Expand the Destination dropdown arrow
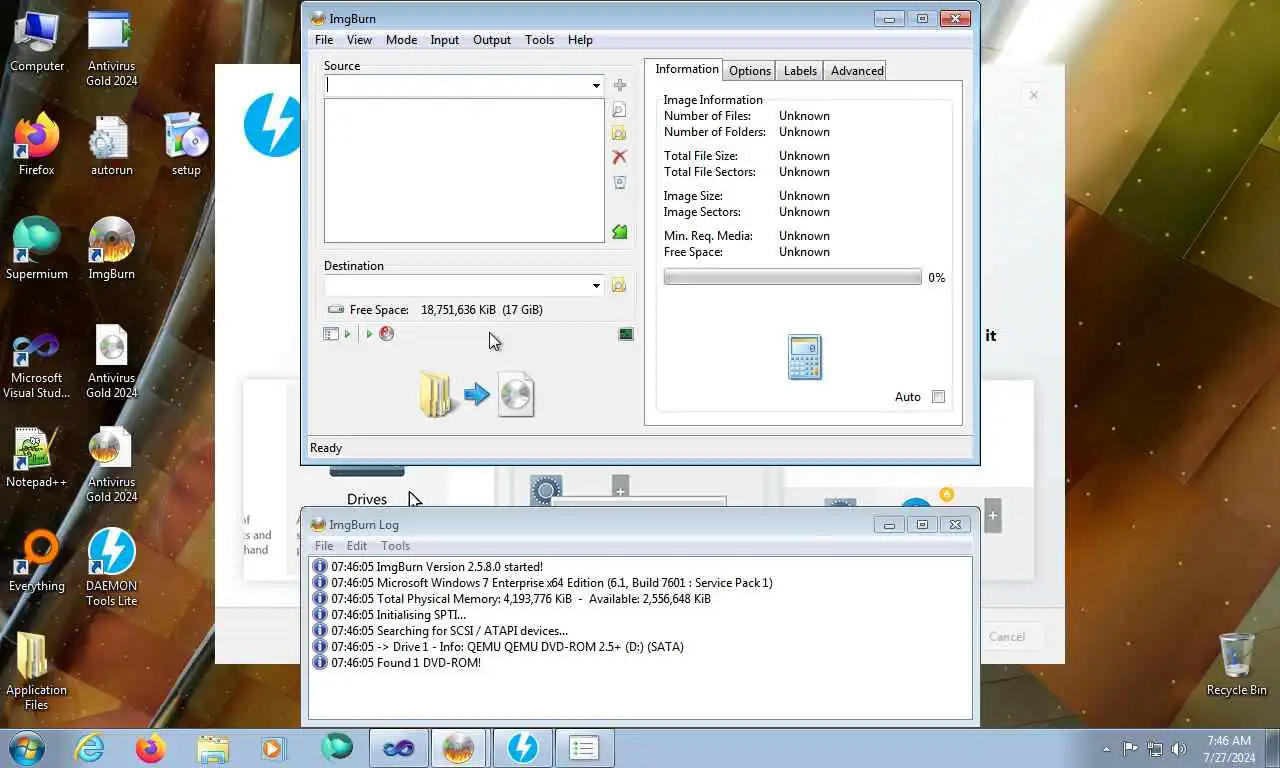 pos(596,286)
